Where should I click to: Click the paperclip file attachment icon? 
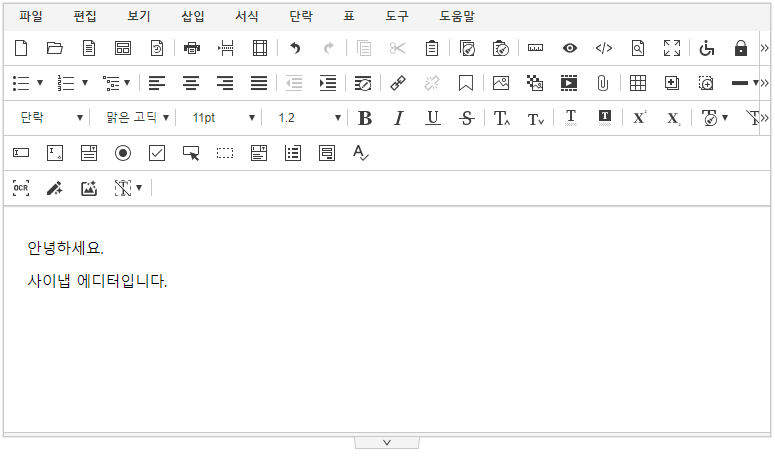click(602, 83)
